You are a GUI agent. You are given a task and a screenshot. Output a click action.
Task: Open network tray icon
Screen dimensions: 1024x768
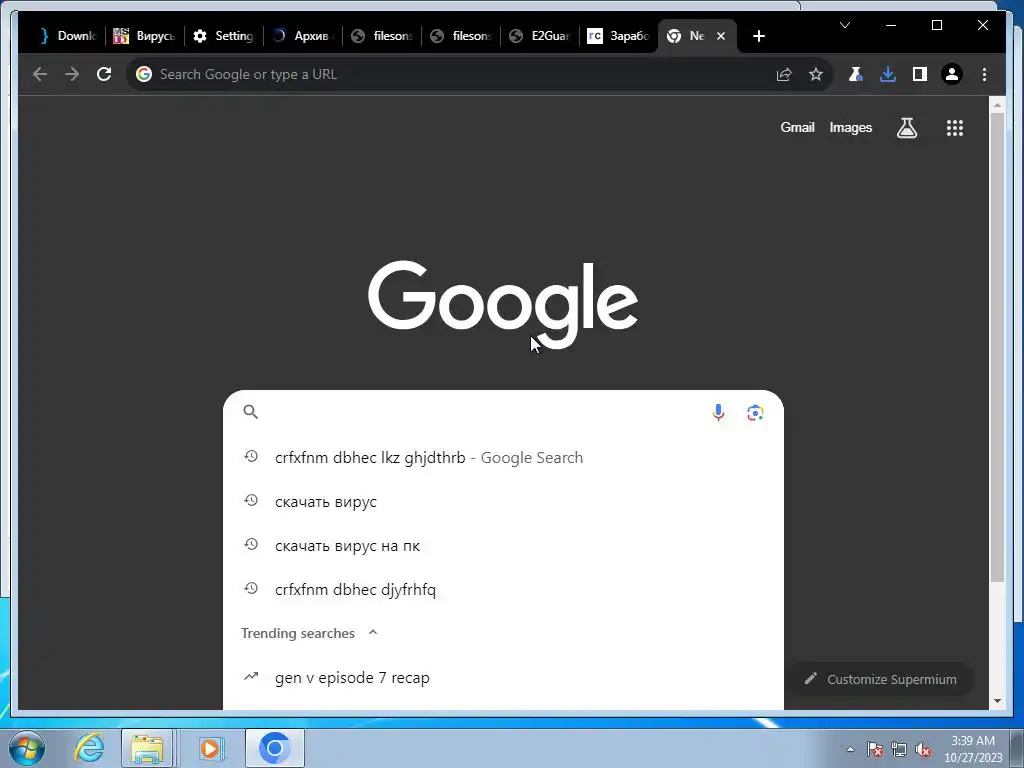click(899, 749)
